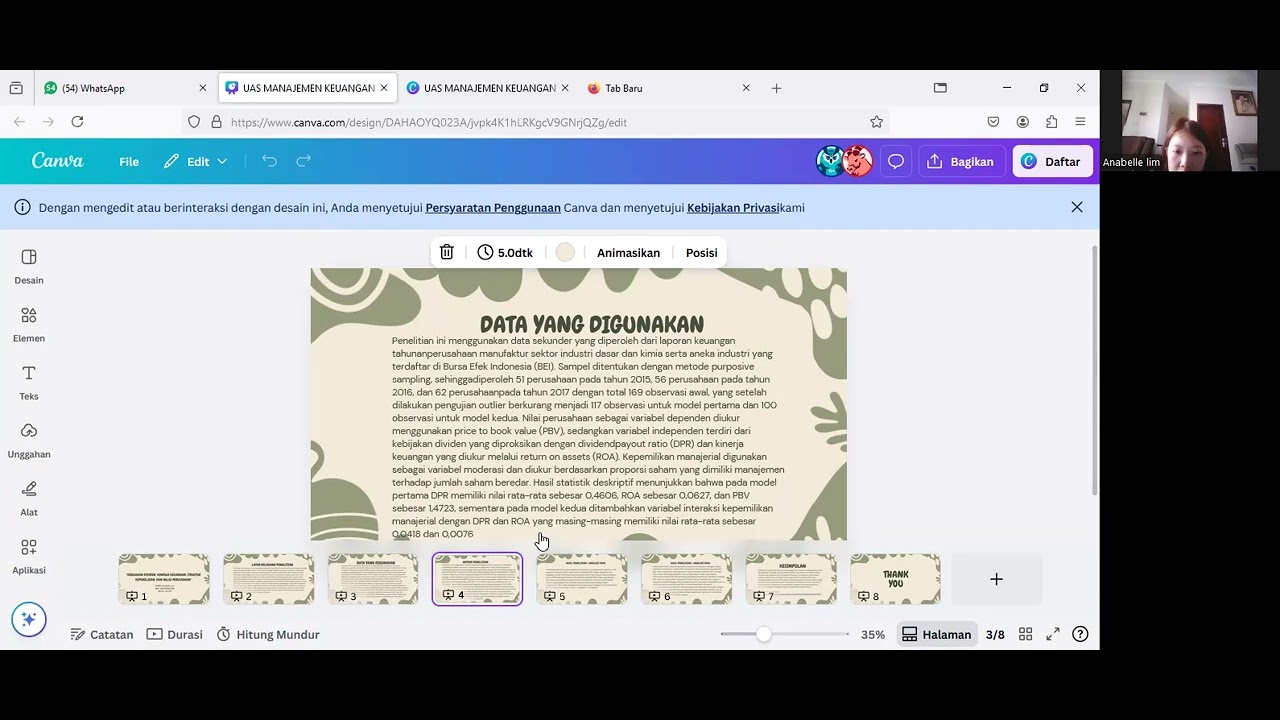Click the Daftar sign-up button
1280x720 pixels.
point(1052,161)
